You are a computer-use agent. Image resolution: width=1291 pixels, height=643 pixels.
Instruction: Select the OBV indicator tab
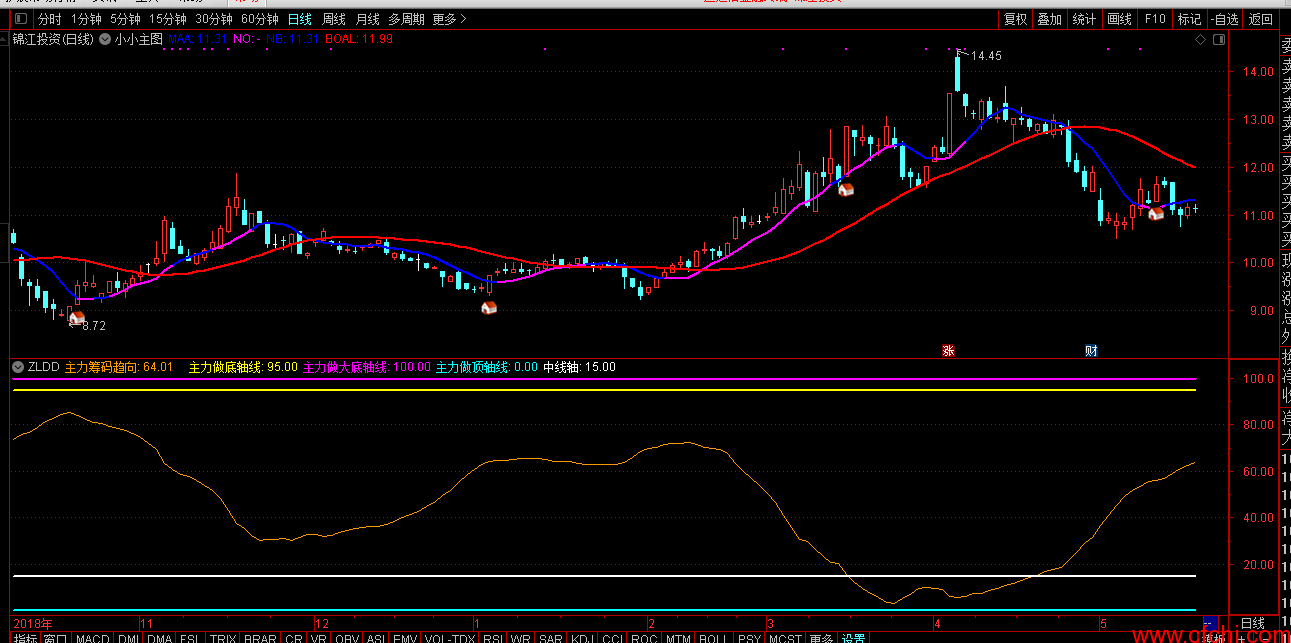[347, 638]
